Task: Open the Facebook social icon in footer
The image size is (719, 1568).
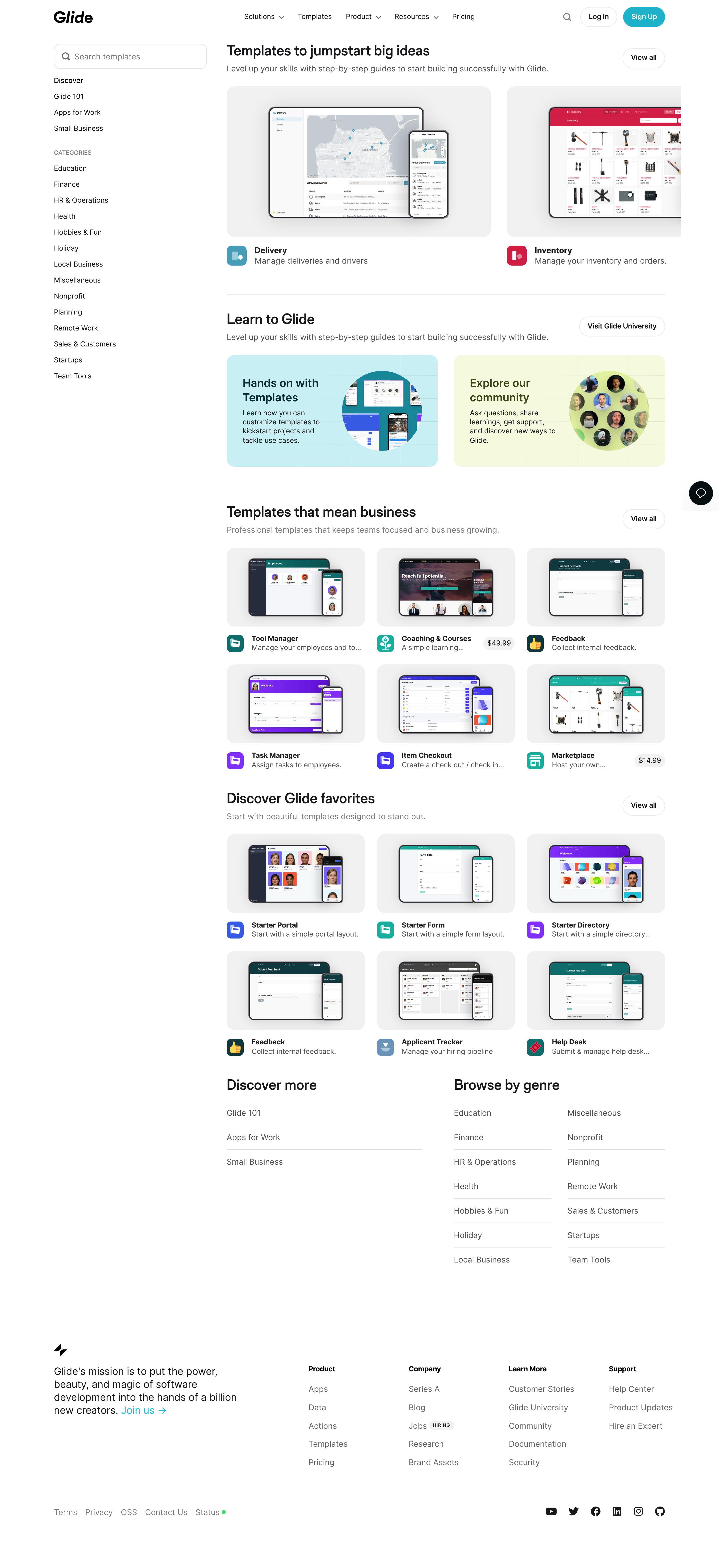Action: tap(595, 1511)
